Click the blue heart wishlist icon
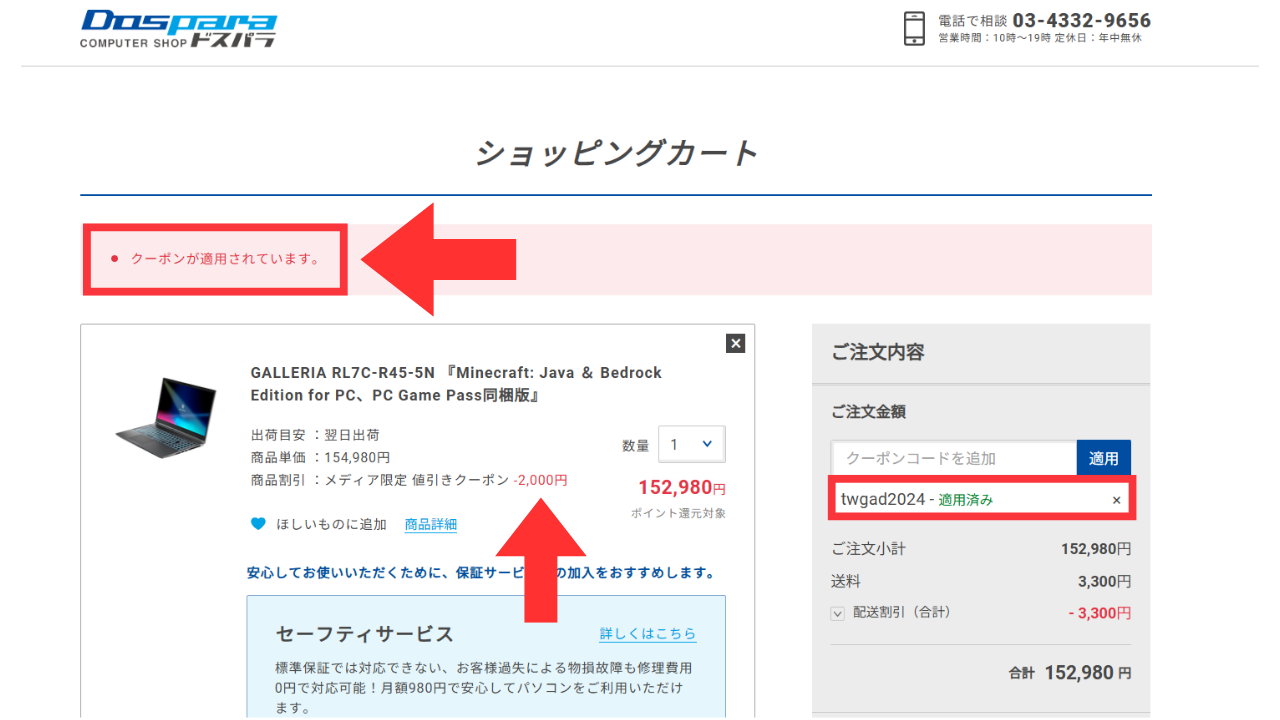The width and height of the screenshot is (1280, 720). click(258, 524)
